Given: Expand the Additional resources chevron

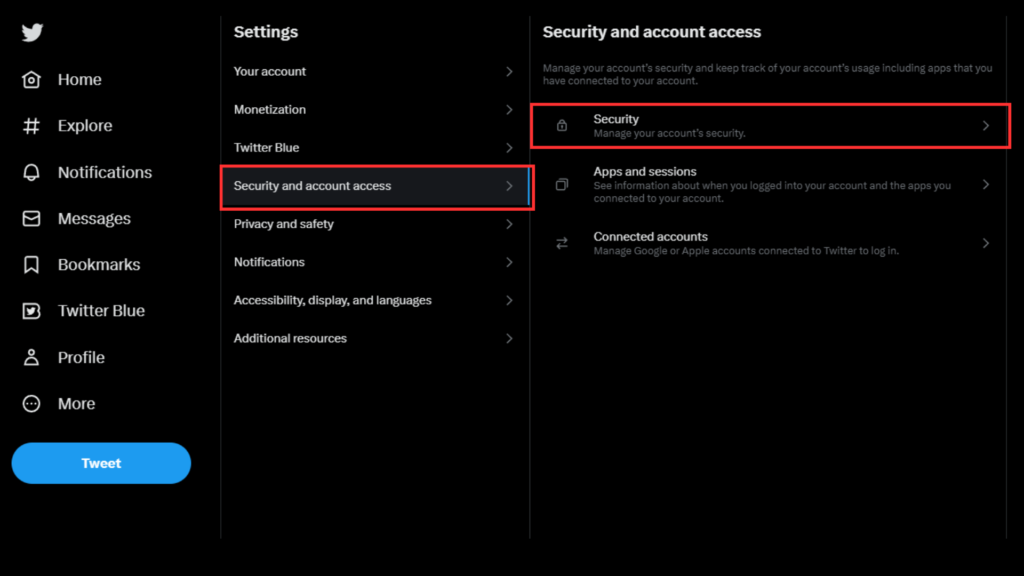Looking at the screenshot, I should [509, 339].
